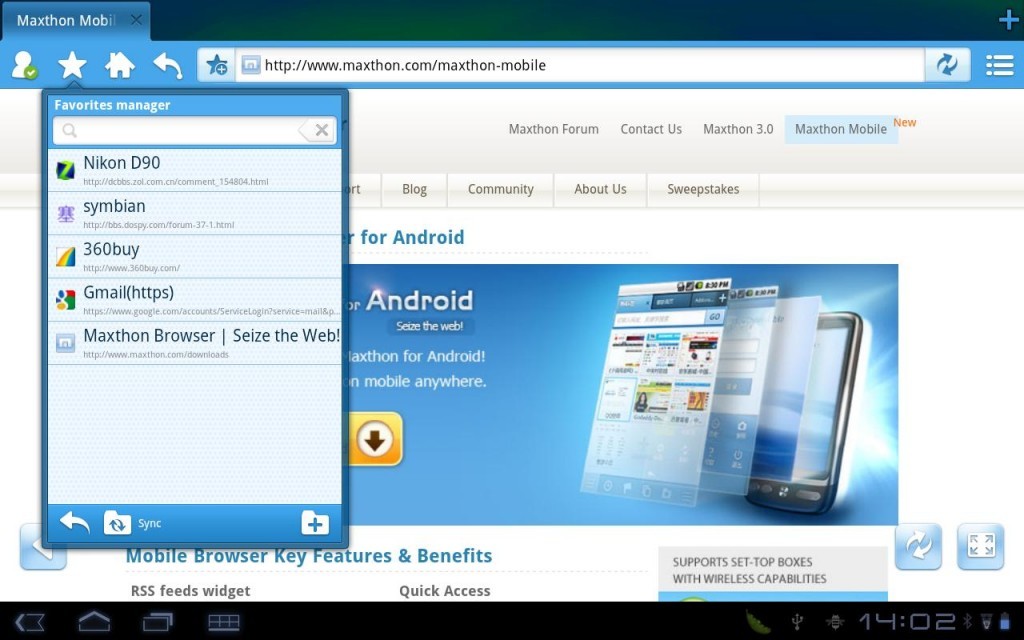Image resolution: width=1024 pixels, height=640 pixels.
Task: Click the back arrow in toolbar
Action: [168, 65]
